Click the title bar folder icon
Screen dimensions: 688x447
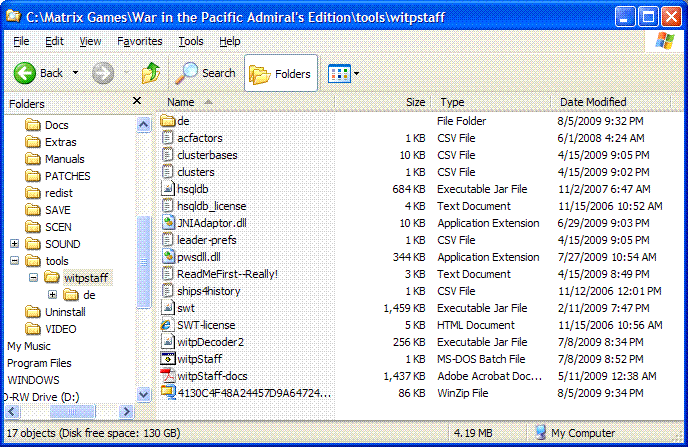[x=13, y=16]
